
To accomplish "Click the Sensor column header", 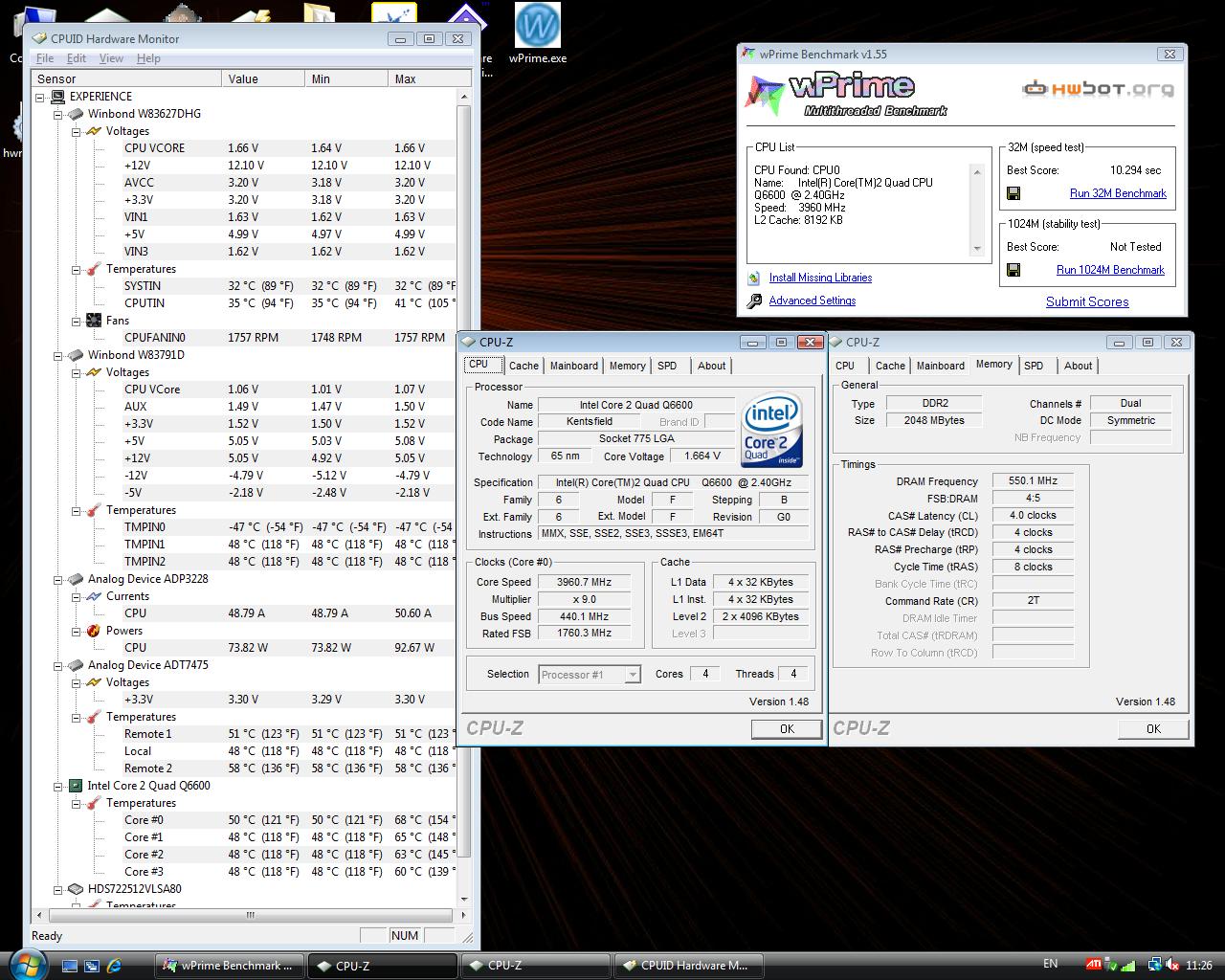I will [x=126, y=78].
